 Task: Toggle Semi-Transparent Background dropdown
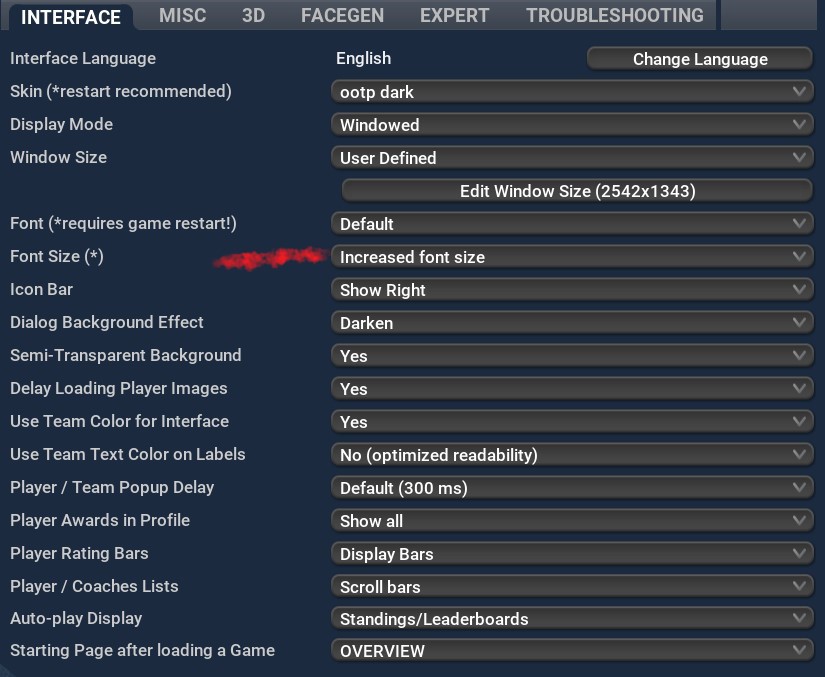pos(572,356)
